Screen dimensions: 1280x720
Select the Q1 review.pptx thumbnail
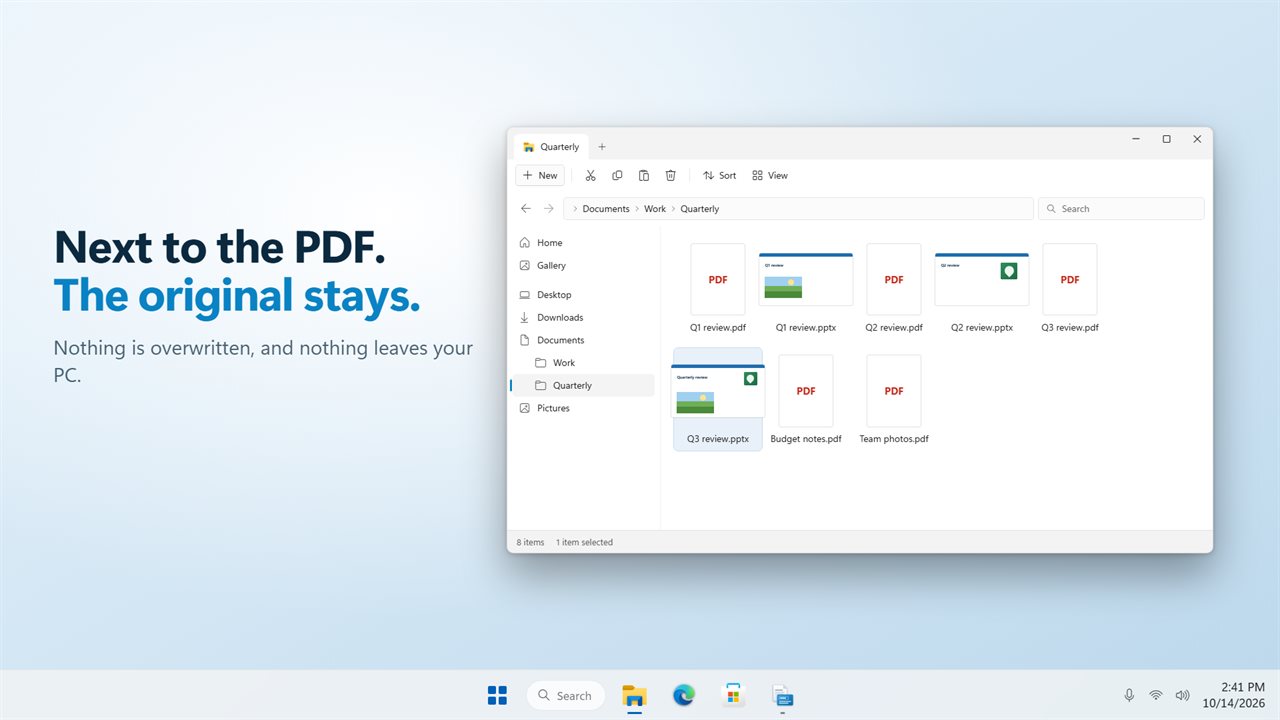pyautogui.click(x=806, y=279)
